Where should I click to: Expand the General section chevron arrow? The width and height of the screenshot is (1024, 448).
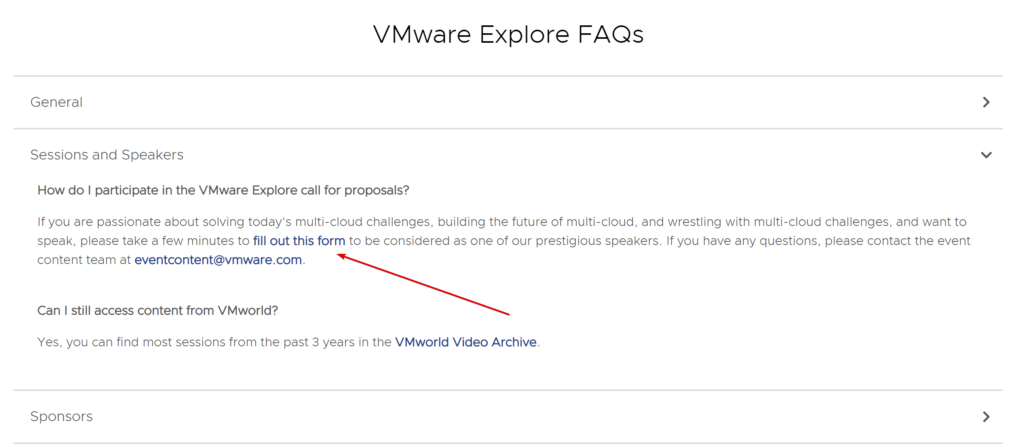[x=986, y=103]
